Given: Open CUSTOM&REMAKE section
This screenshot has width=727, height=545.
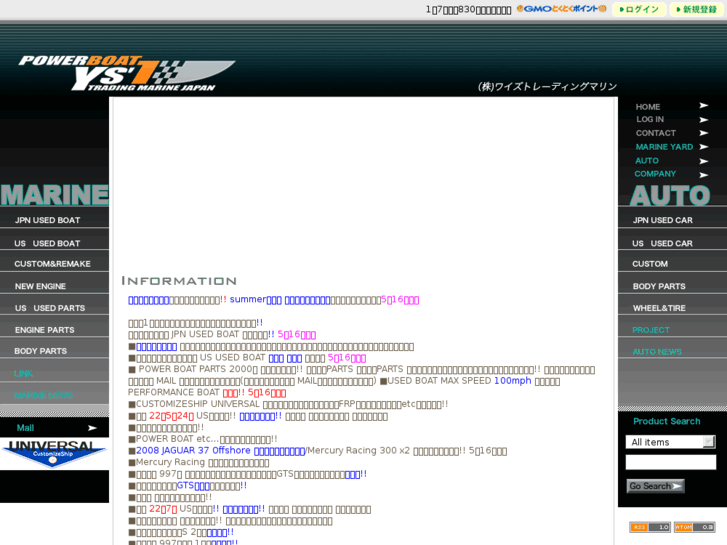Looking at the screenshot, I should pos(54,263).
